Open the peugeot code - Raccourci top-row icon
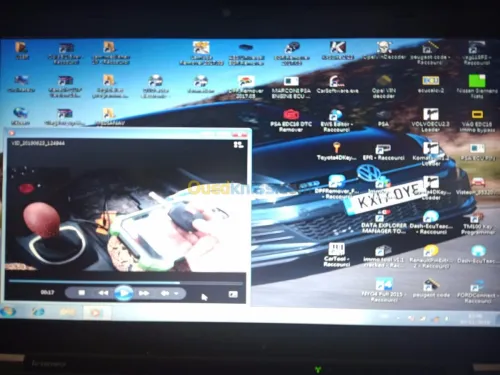This screenshot has width=500, height=375. click(x=430, y=53)
